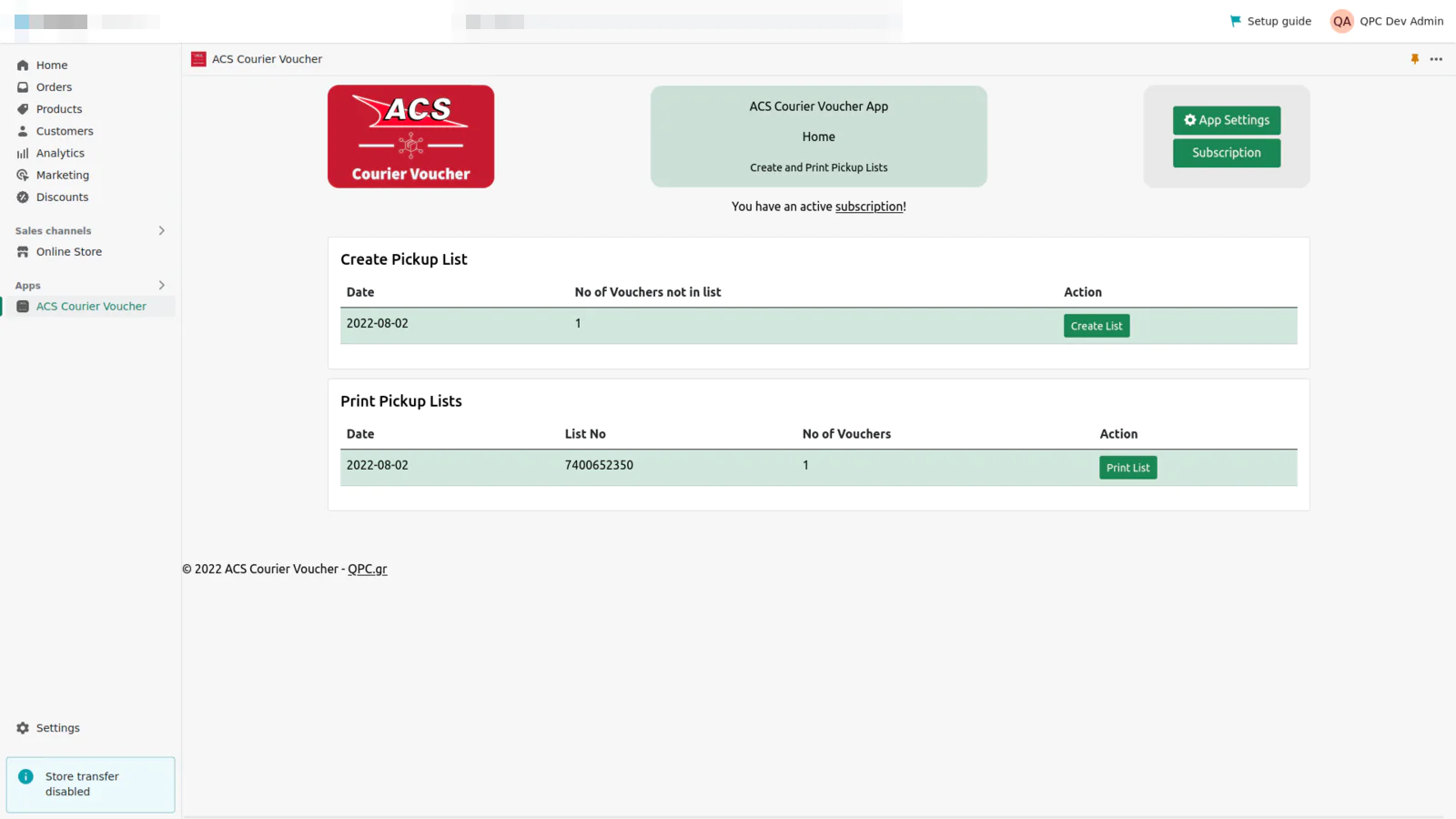Click the Products tag icon
This screenshot has height=819, width=1456.
[x=23, y=109]
